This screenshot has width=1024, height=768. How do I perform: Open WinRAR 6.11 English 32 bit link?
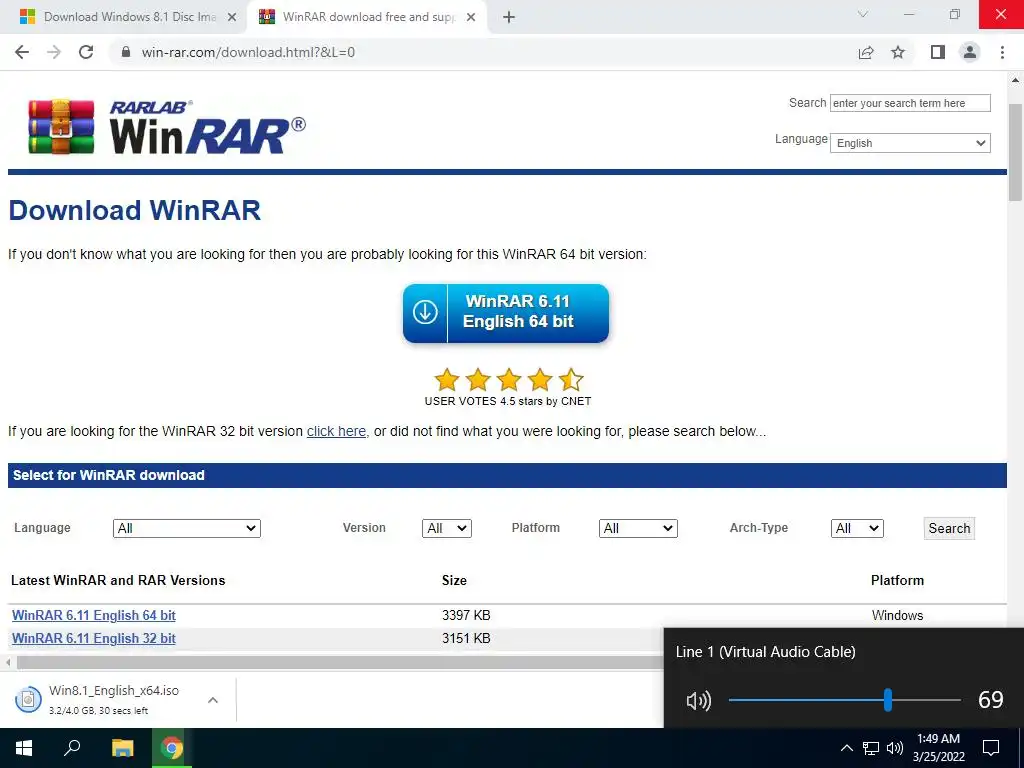click(x=94, y=638)
